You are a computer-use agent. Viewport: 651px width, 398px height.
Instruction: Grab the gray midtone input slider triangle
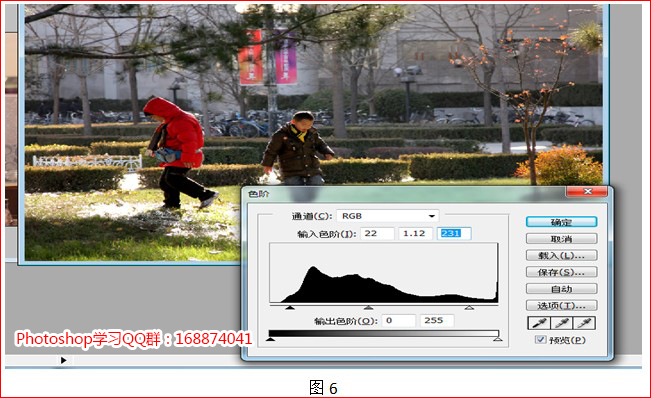pos(368,308)
